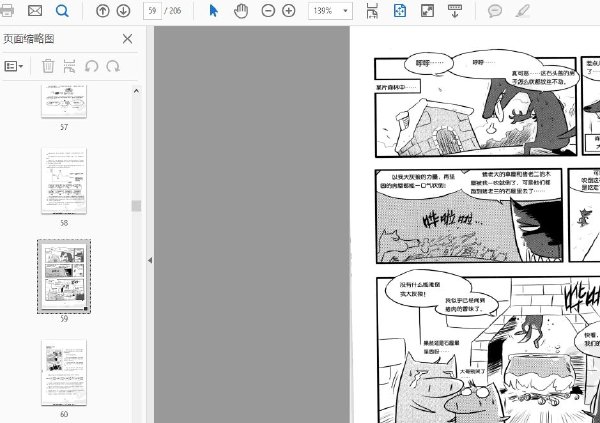Screen dimensions: 600x423
Task: Click the page number field showing 59
Action: (x=152, y=11)
